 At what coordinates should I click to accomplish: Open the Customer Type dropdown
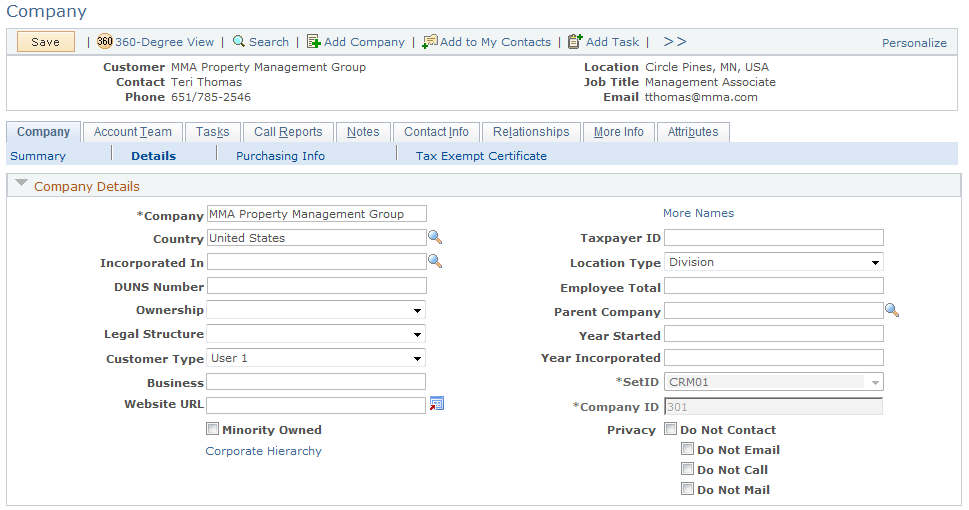pyautogui.click(x=316, y=358)
